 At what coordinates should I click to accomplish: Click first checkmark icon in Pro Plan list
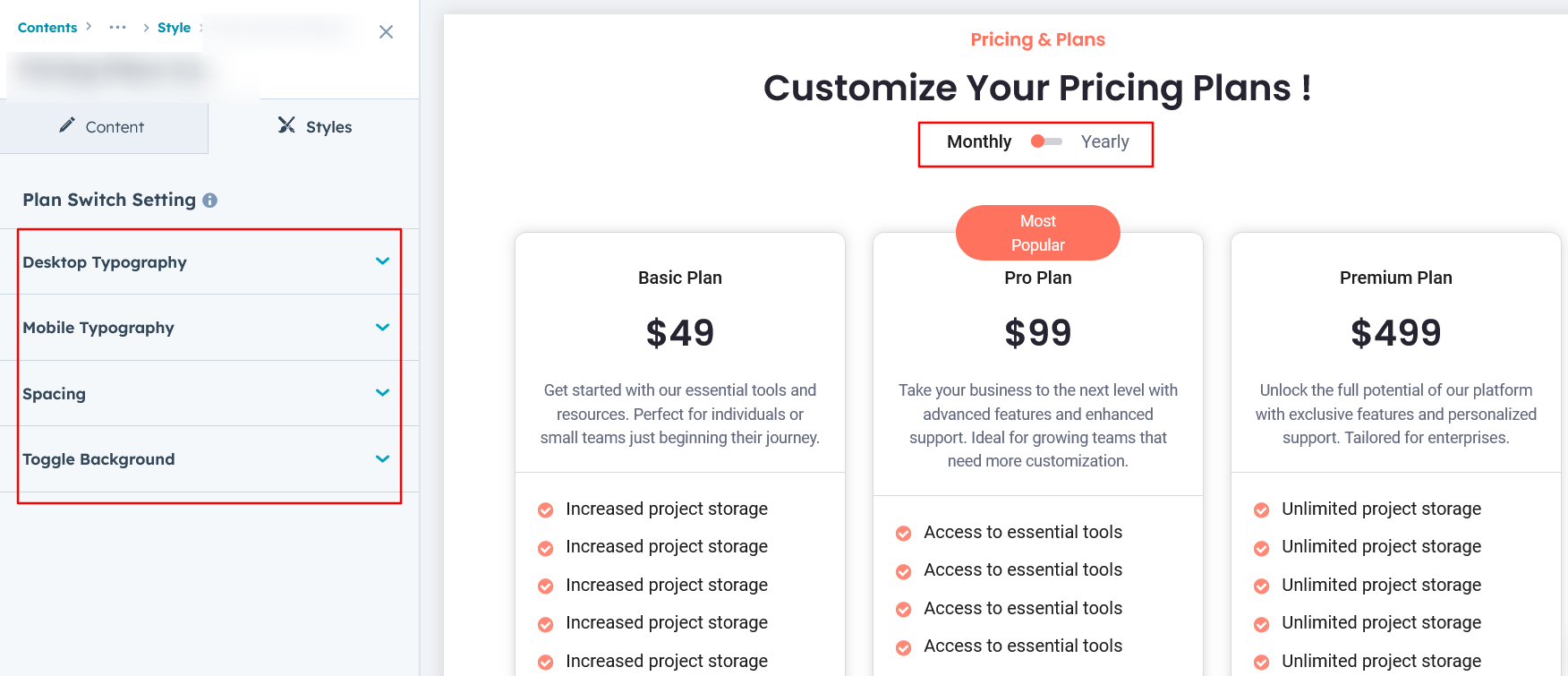coord(903,534)
